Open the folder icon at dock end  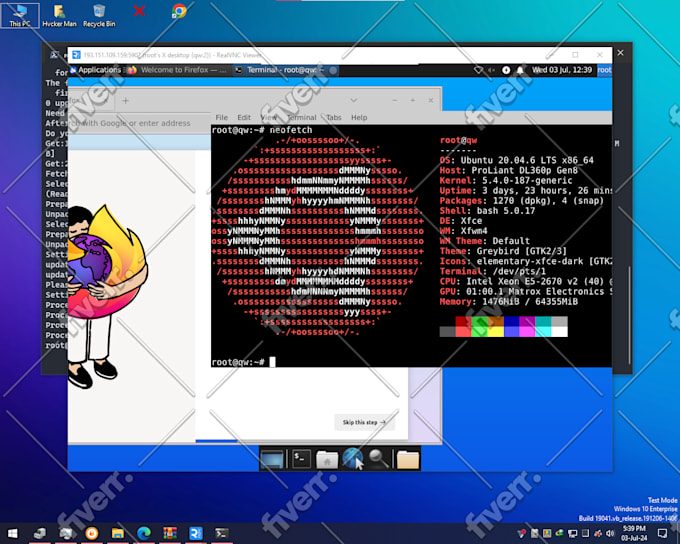pos(408,459)
